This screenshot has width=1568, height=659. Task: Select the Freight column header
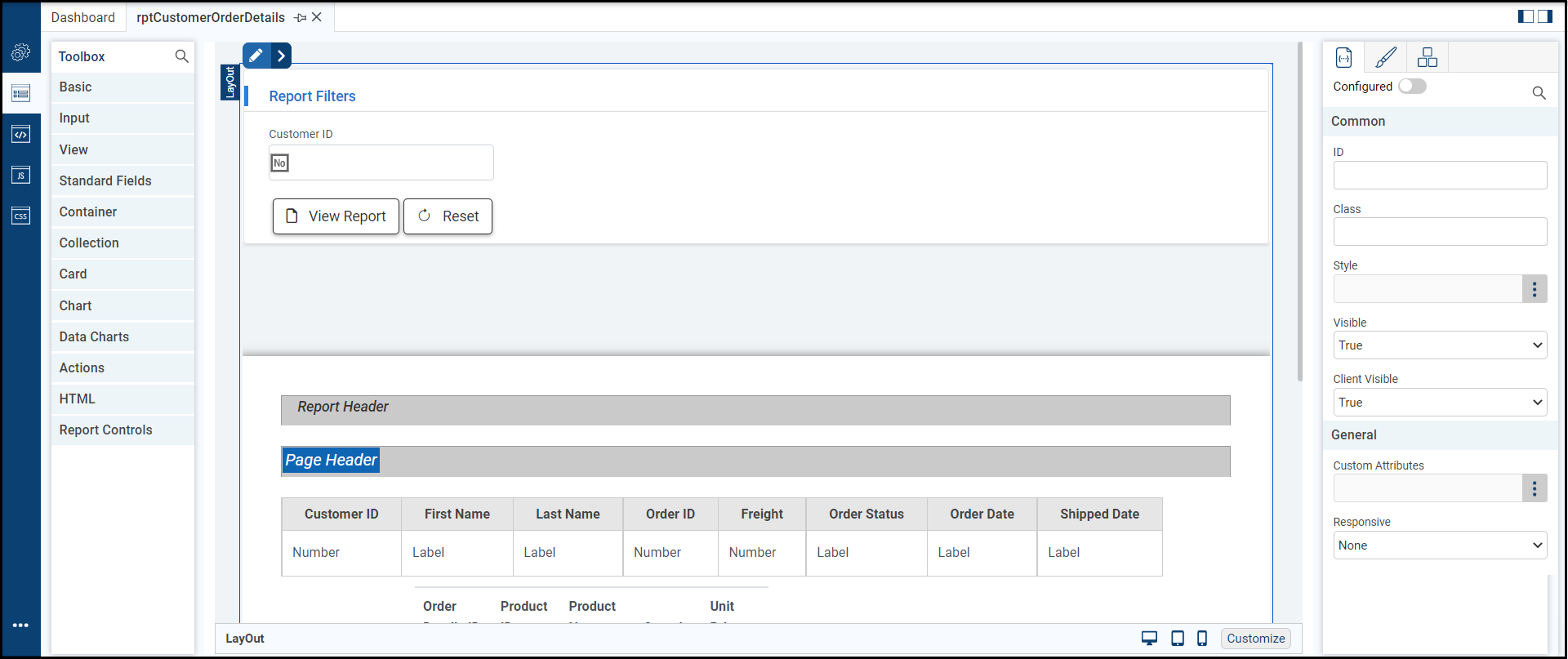click(762, 514)
